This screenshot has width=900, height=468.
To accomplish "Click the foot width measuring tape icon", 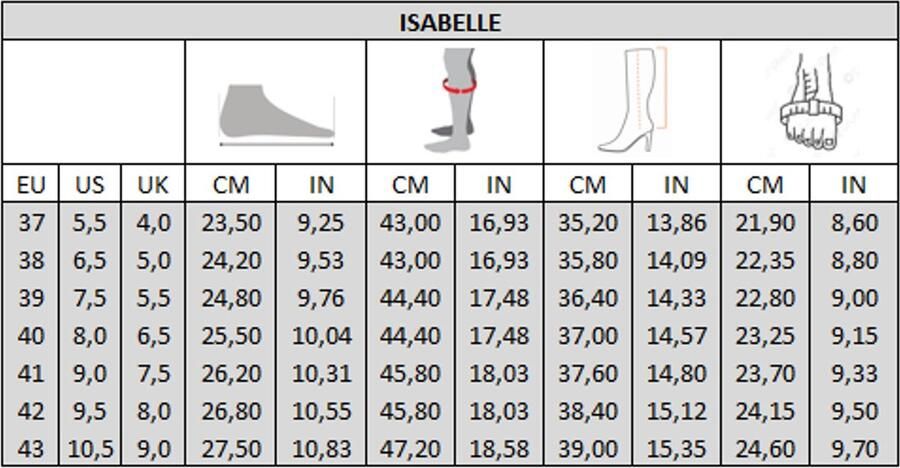I will [809, 100].
